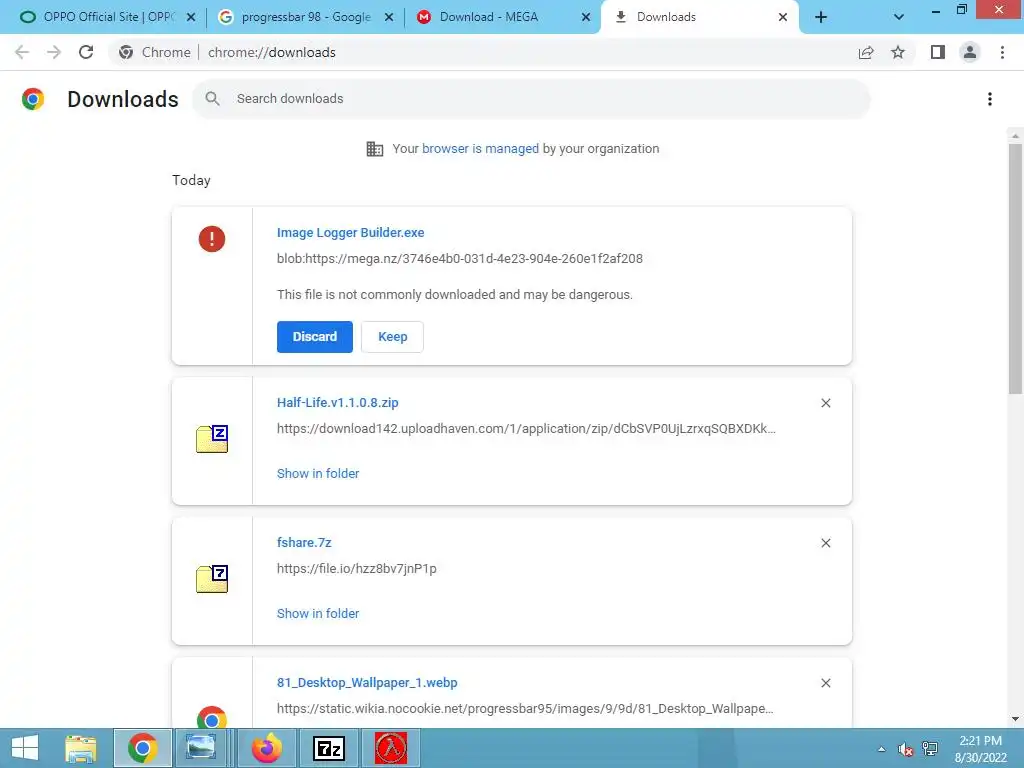
Task: Launch Firefox from the taskbar
Action: pos(266,748)
